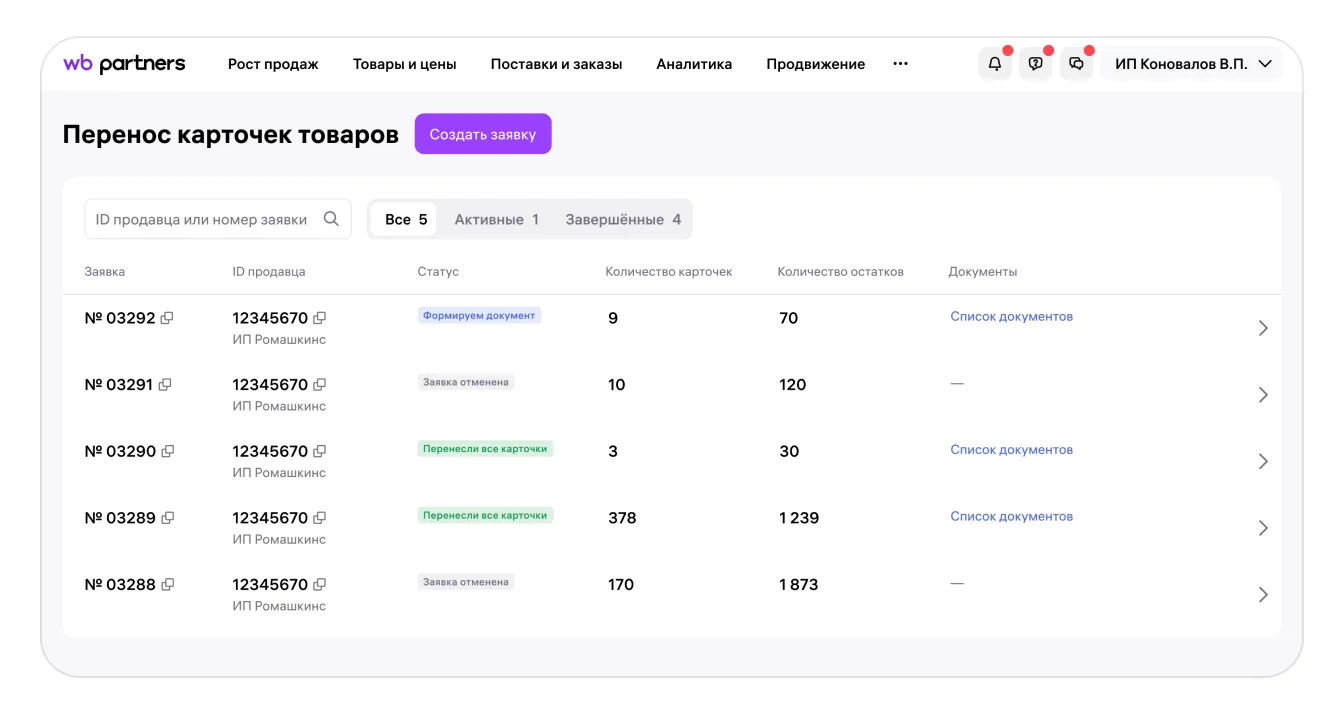1344x714 pixels.
Task: Click Заявка column header
Action: (105, 272)
